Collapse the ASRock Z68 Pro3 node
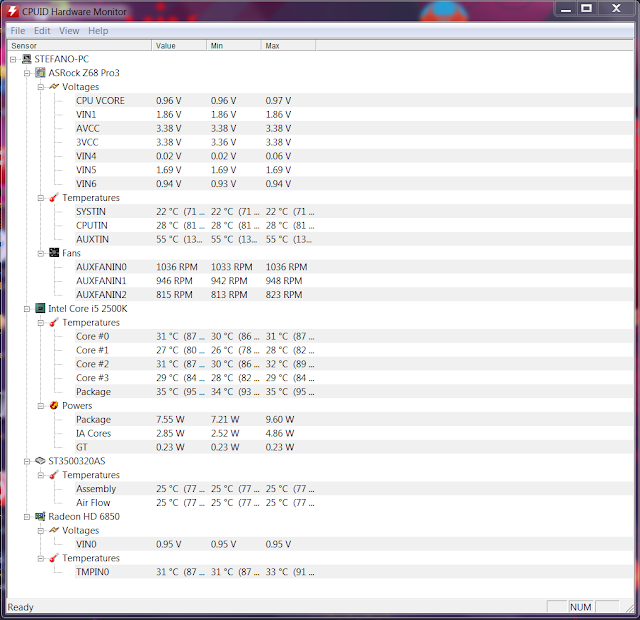The image size is (640, 620). coord(27,73)
